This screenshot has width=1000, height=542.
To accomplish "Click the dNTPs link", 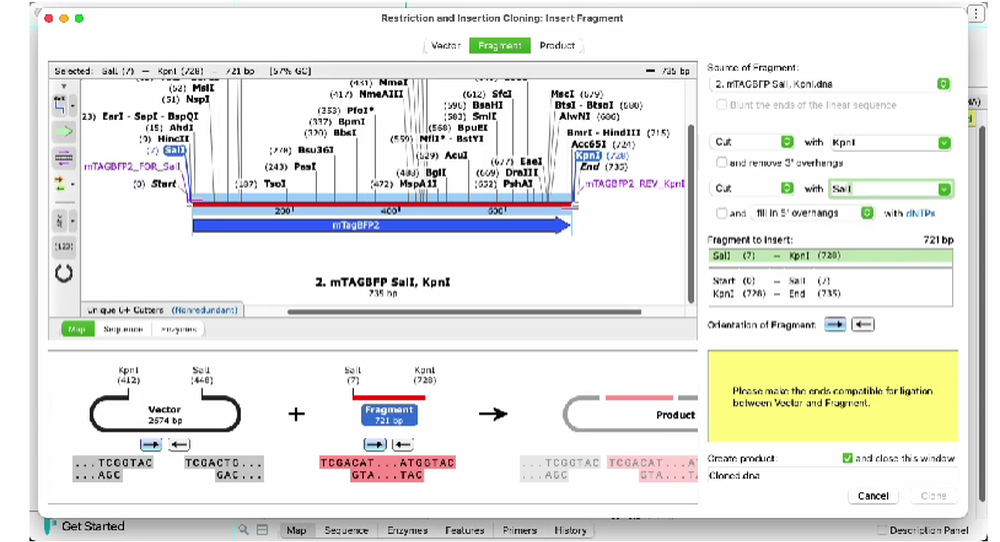I will tap(920, 213).
